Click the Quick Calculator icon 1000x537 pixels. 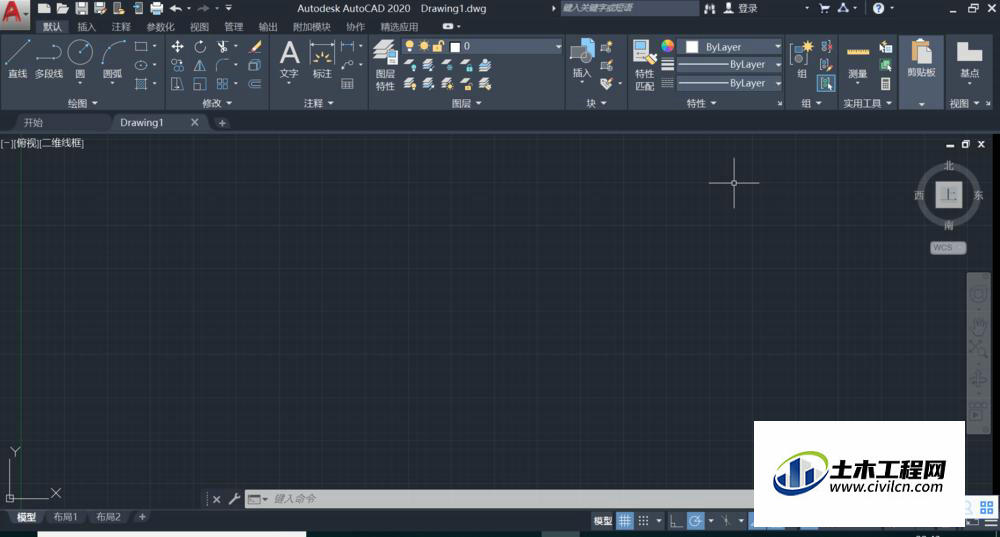886,84
